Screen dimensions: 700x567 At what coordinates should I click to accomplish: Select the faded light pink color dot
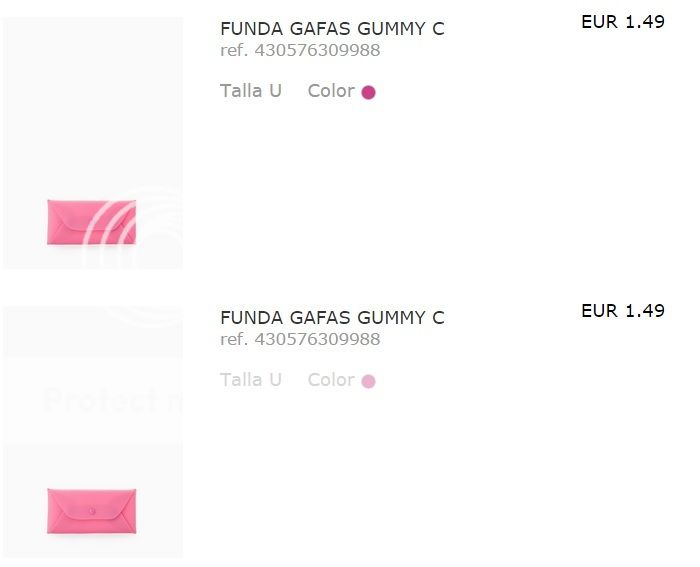point(368,381)
